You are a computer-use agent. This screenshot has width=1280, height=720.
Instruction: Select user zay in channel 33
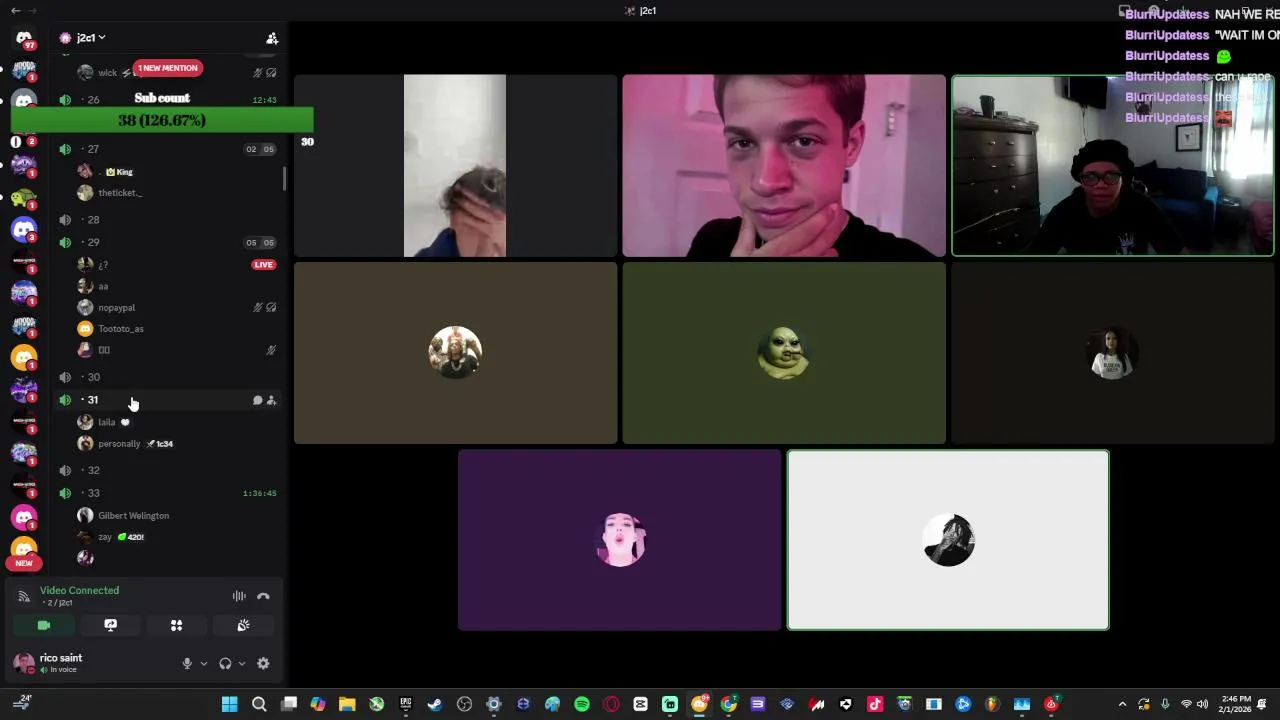105,537
